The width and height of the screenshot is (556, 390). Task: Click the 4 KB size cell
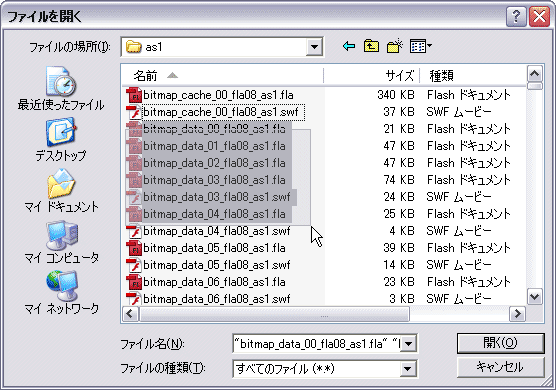[x=402, y=231]
